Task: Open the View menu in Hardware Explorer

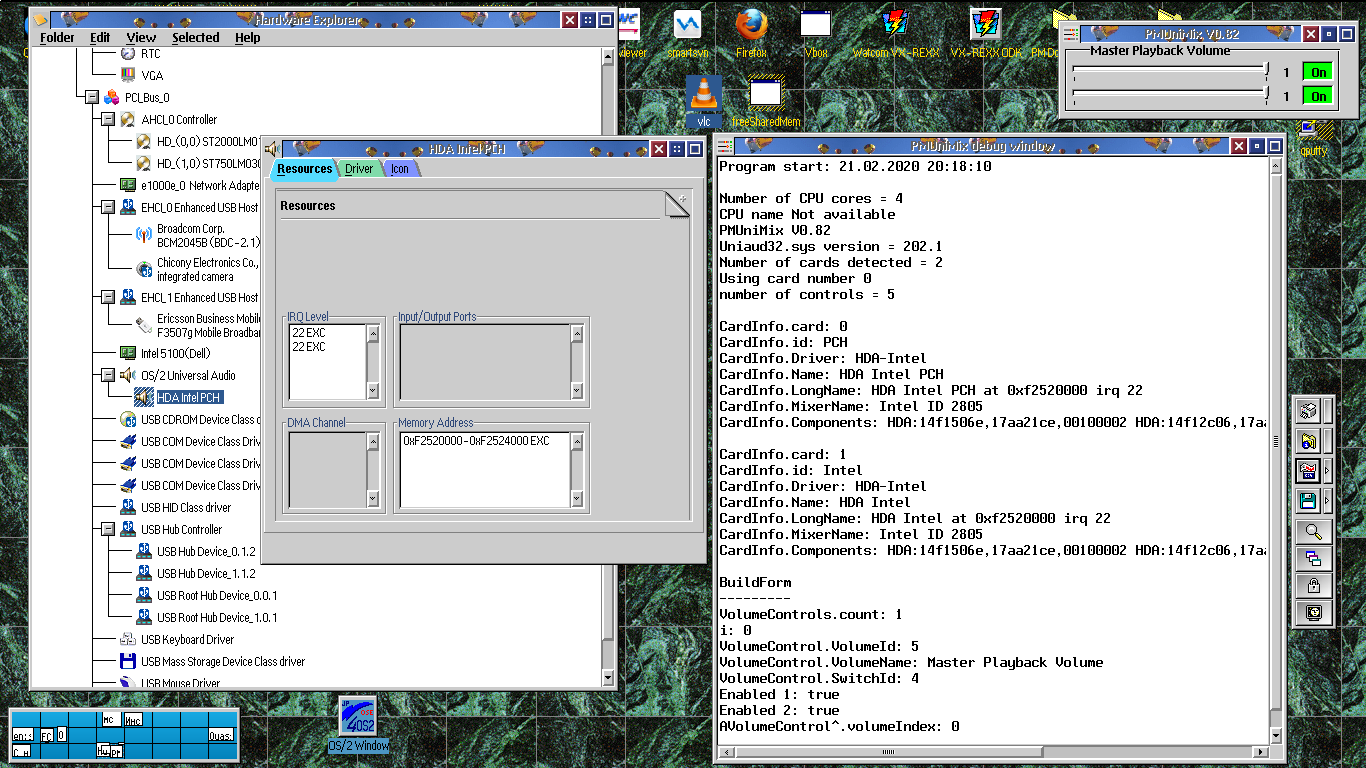Action: 141,38
